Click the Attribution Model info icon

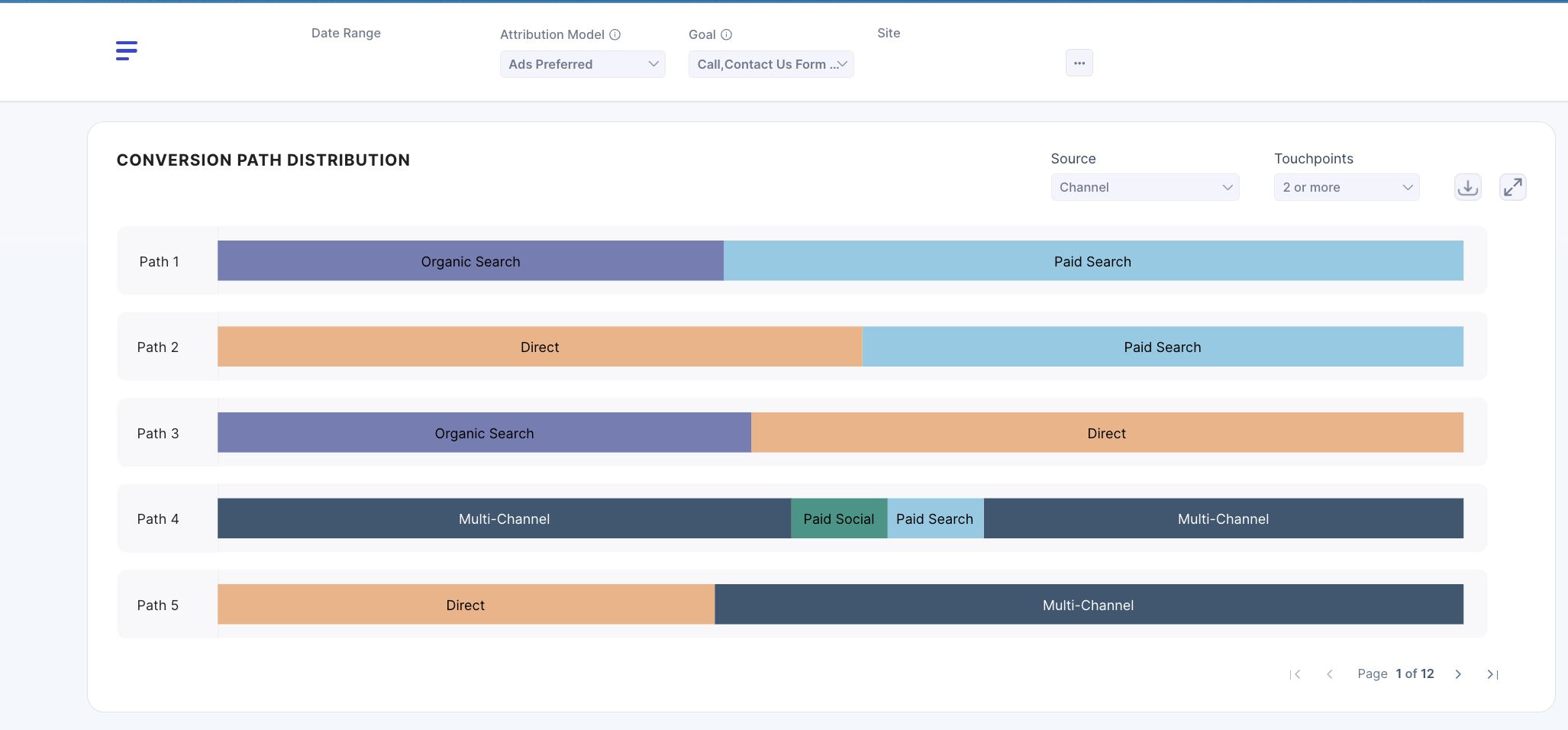615,34
